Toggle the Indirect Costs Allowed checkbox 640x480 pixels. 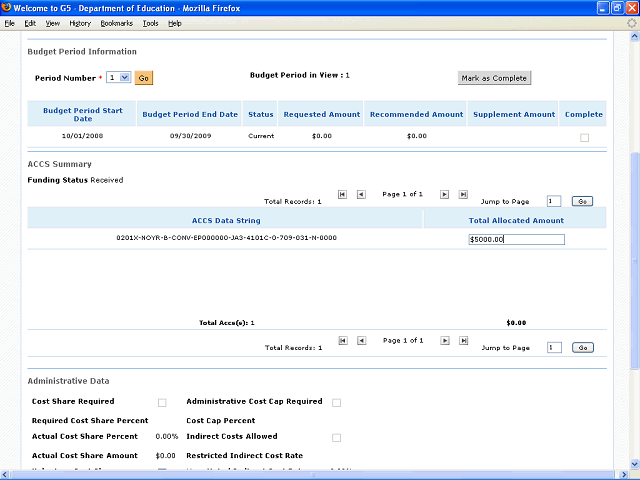336,438
